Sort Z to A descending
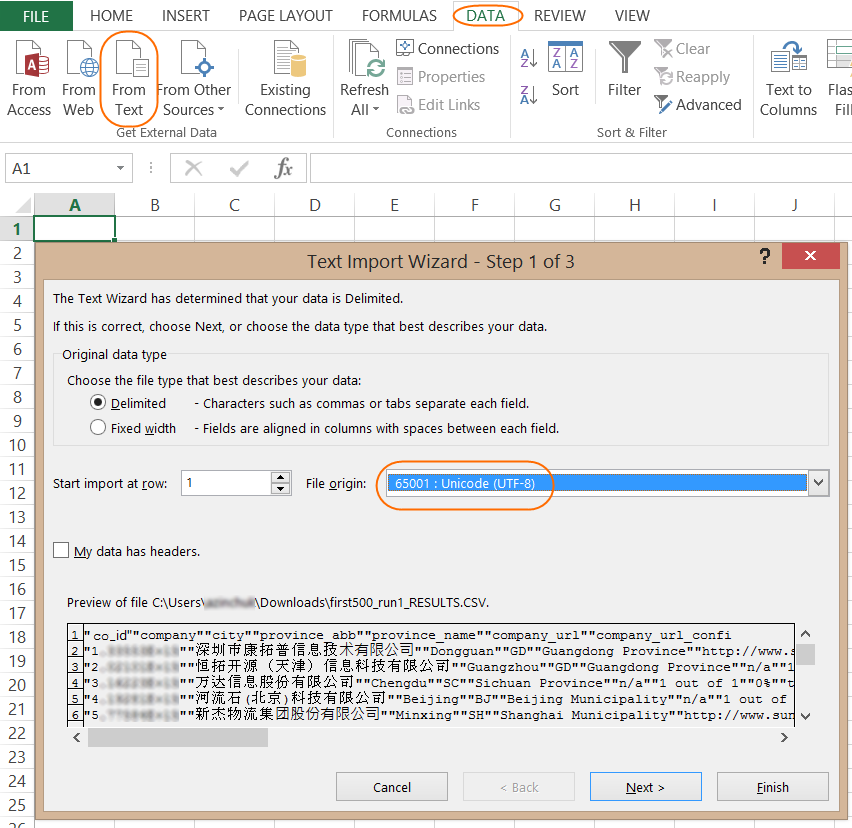The height and width of the screenshot is (828, 852). click(x=529, y=95)
